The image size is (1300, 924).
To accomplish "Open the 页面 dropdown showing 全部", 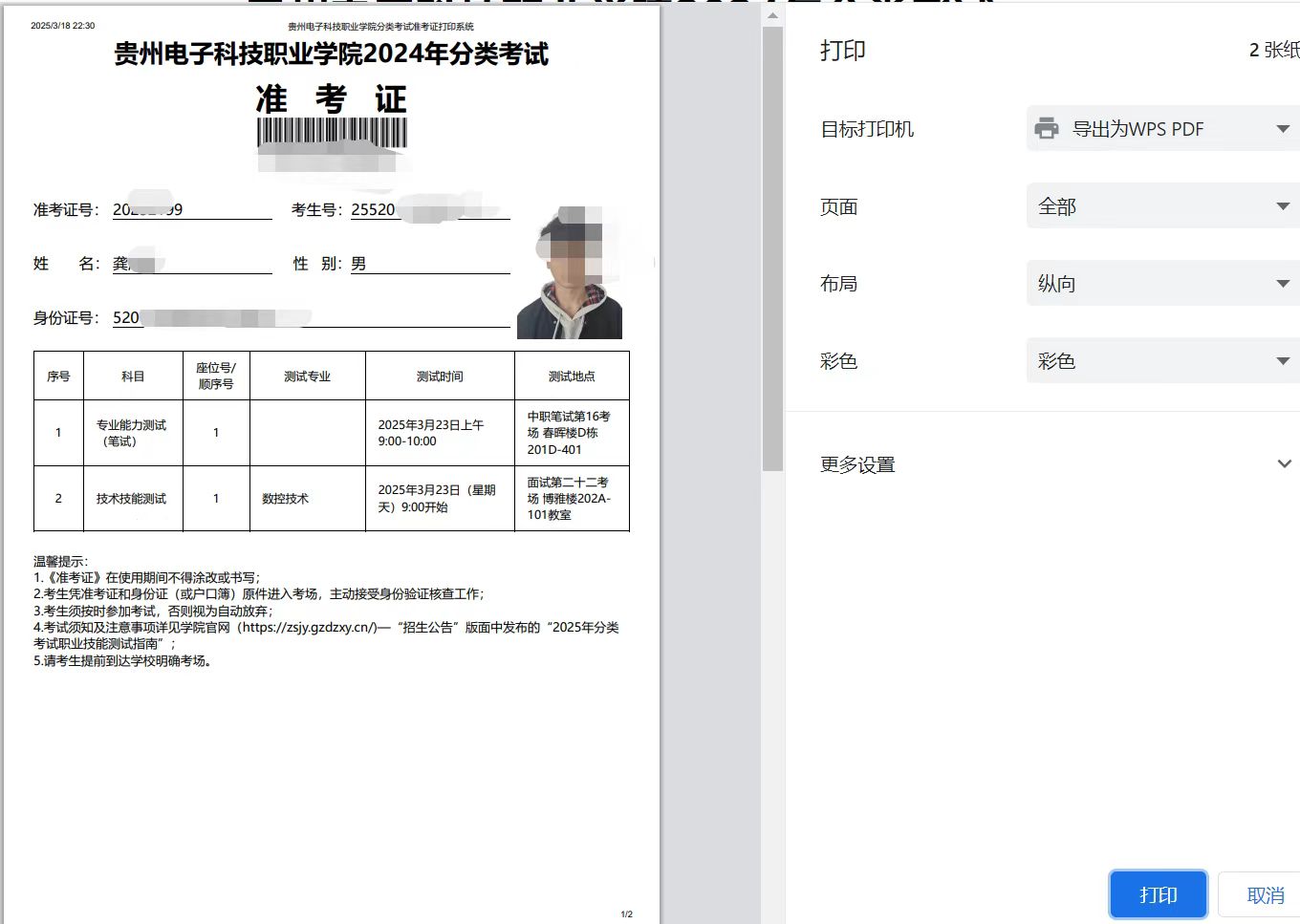I will click(1162, 206).
